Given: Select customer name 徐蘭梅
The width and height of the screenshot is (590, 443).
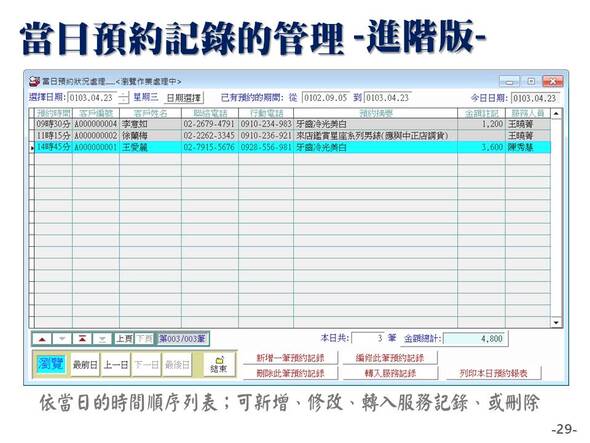Looking at the screenshot, I should (151, 135).
